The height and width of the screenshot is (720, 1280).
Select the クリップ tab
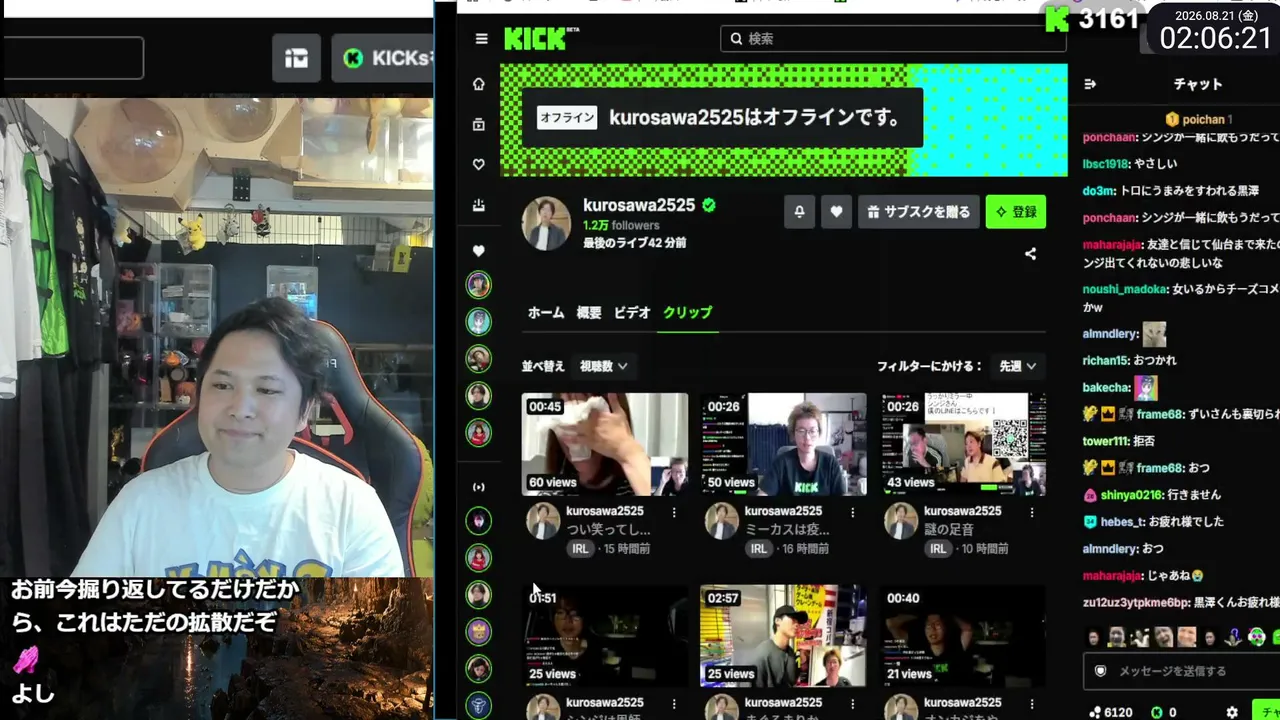(688, 313)
